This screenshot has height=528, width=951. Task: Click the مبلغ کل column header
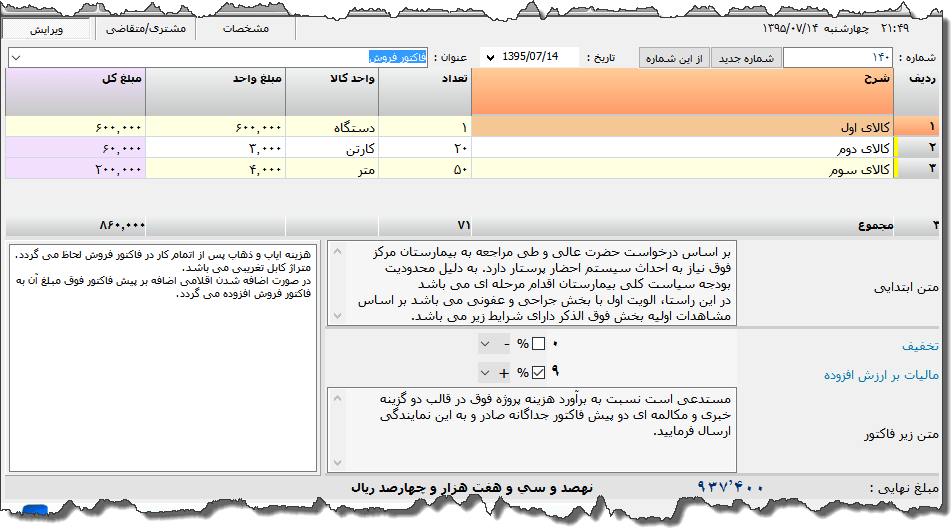(x=75, y=92)
